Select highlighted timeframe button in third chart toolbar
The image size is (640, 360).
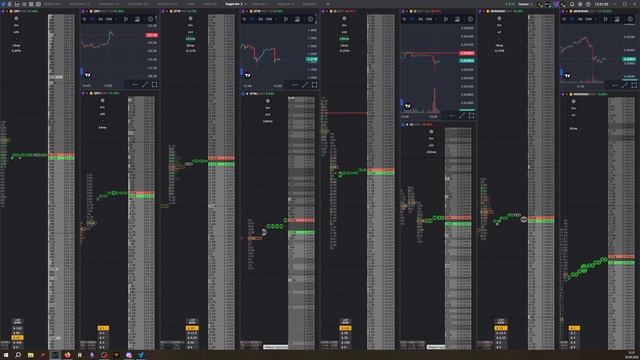pyautogui.click(x=412, y=19)
